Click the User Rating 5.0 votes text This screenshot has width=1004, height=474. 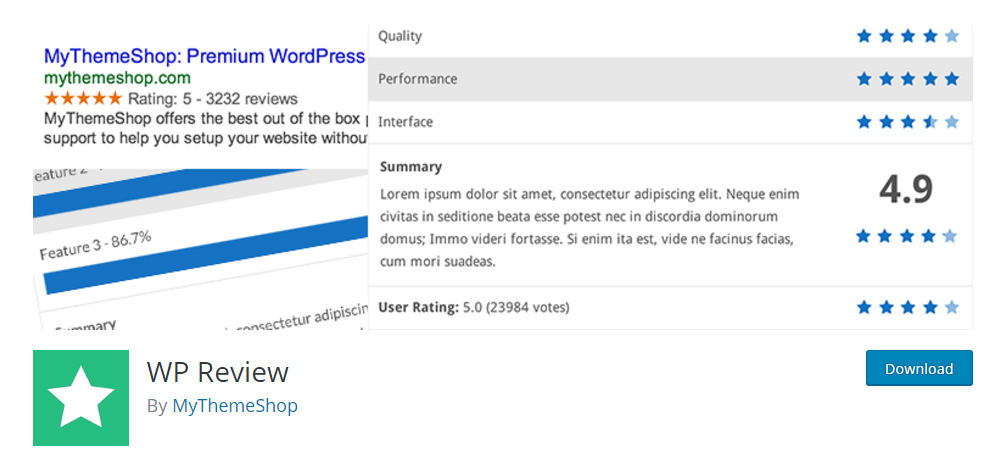pyautogui.click(x=474, y=307)
